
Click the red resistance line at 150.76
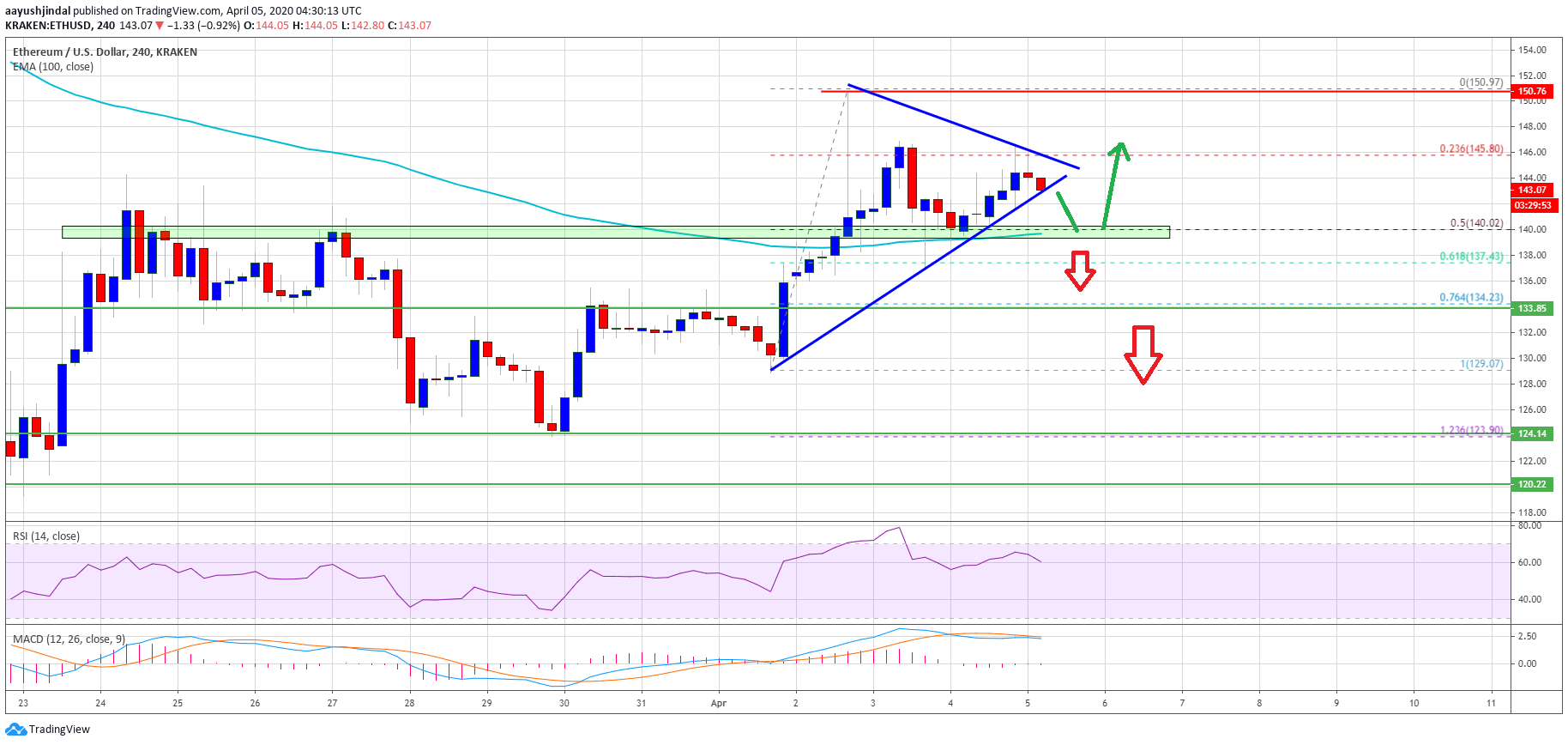coord(1165,91)
